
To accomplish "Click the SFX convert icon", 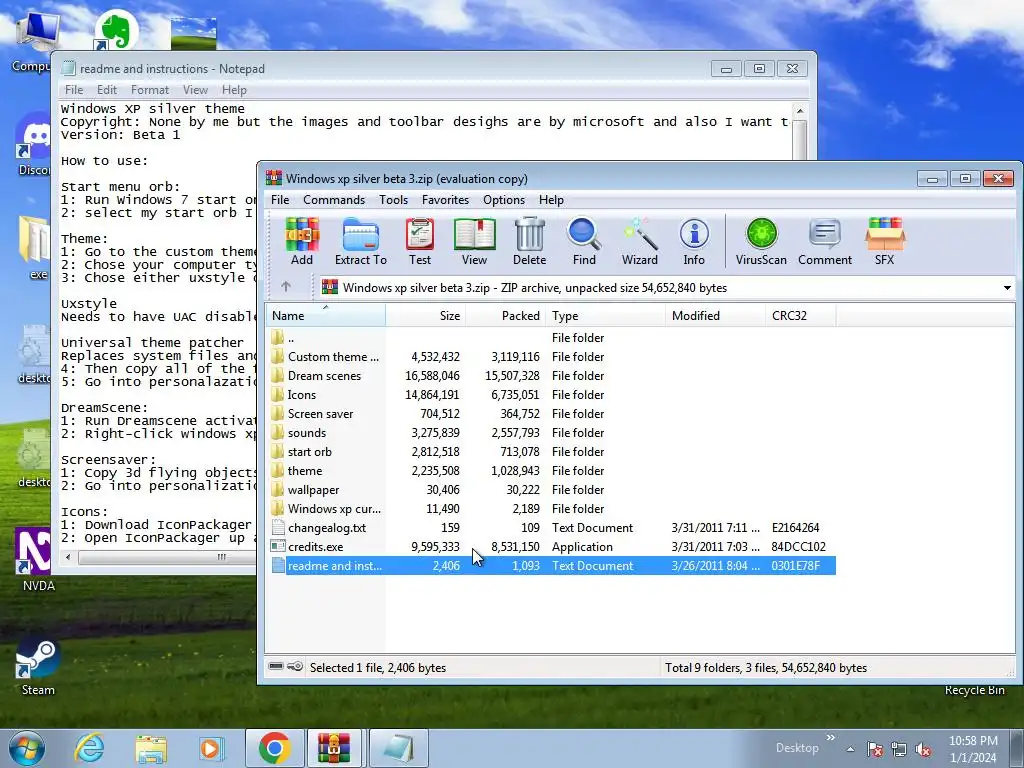I will click(884, 241).
